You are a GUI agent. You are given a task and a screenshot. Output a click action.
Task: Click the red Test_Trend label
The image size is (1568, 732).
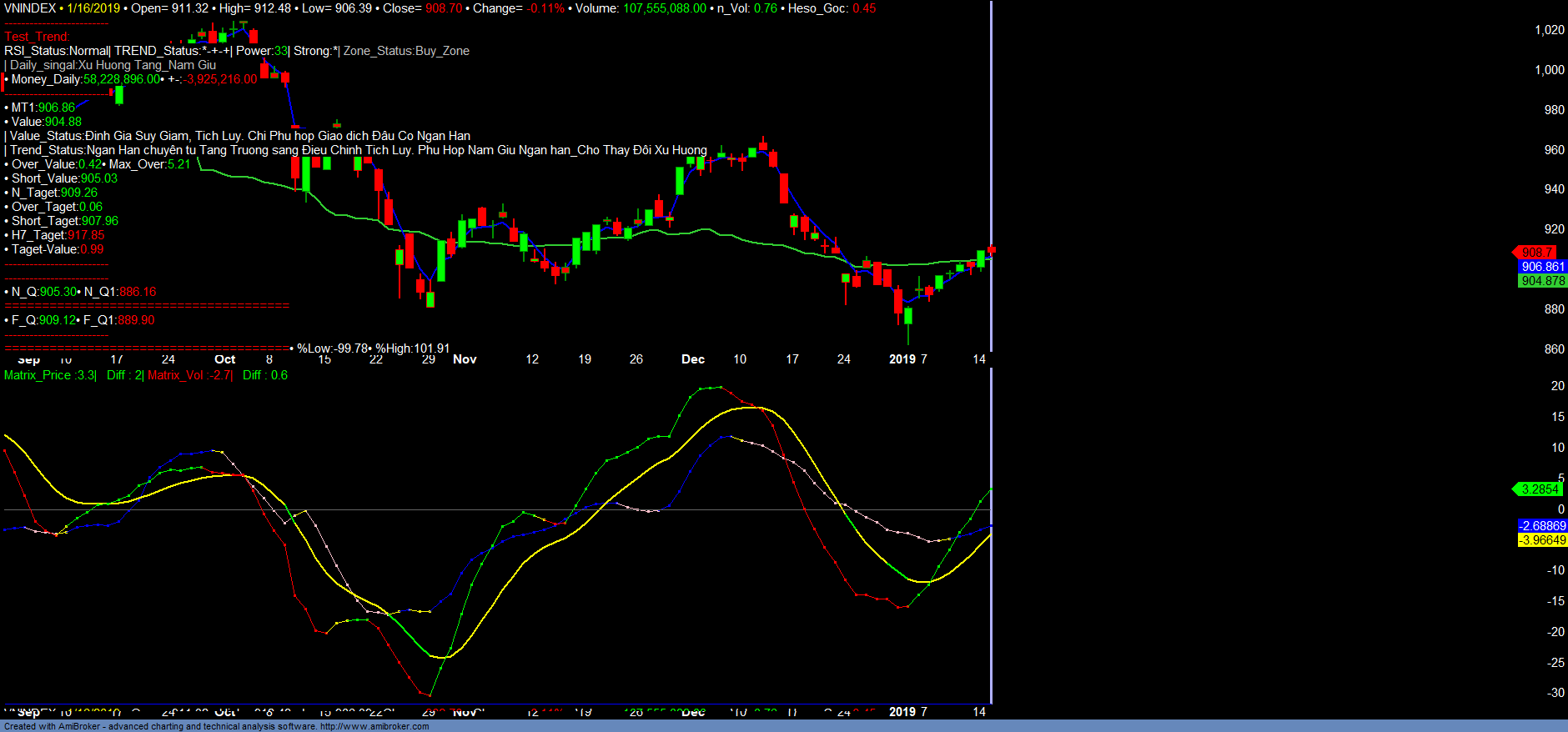pos(37,37)
